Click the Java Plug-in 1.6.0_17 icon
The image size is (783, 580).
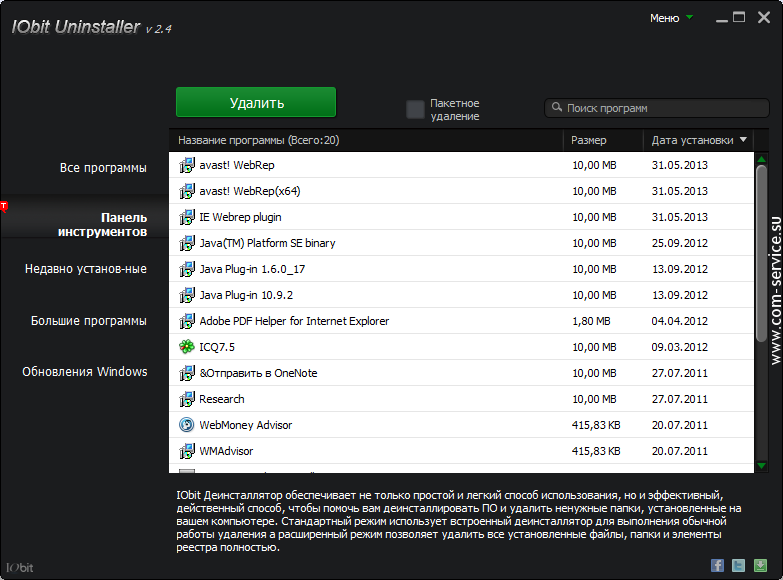pyautogui.click(x=187, y=269)
